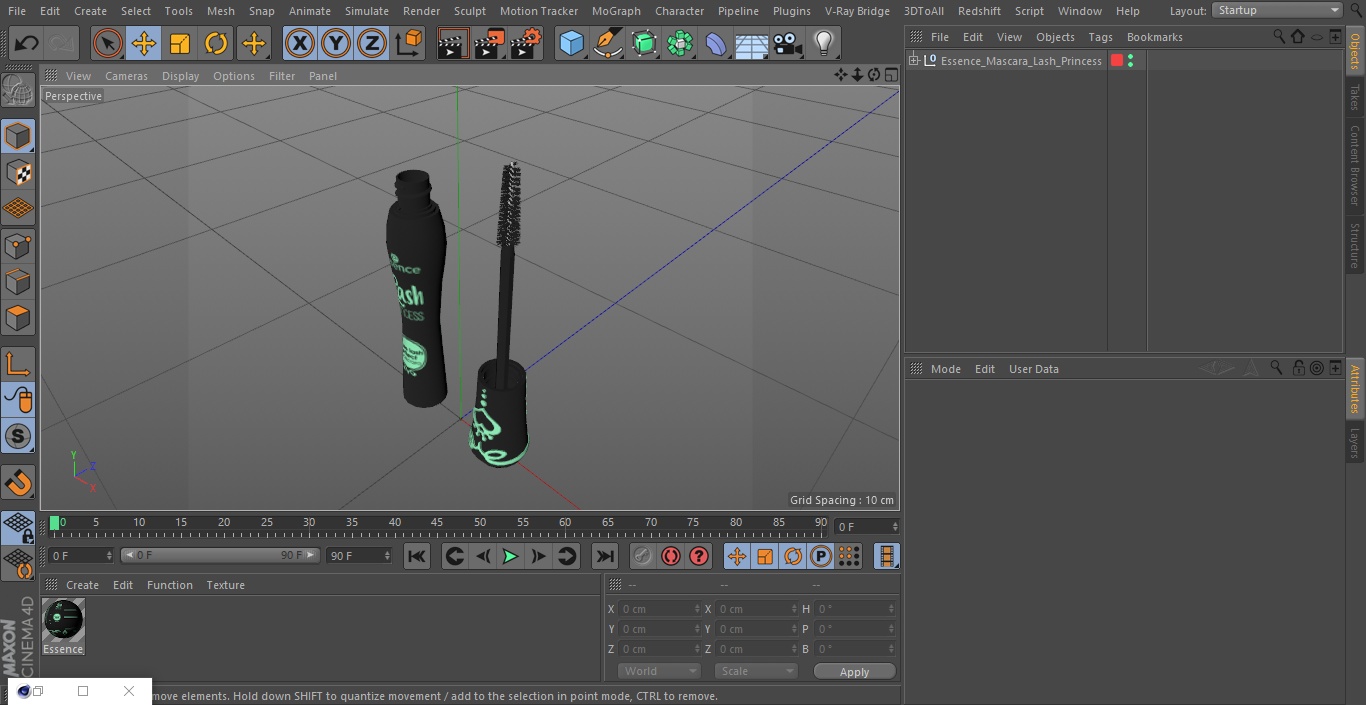1366x705 pixels.
Task: Click the Record Active Objects button
Action: [x=643, y=556]
